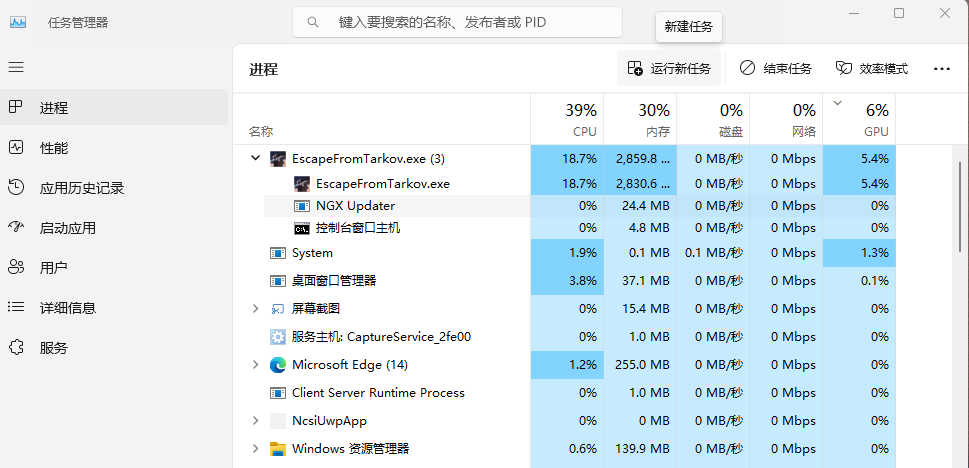Viewport: 969px width, 468px height.
Task: Click the search magnifier icon
Action: [x=313, y=22]
